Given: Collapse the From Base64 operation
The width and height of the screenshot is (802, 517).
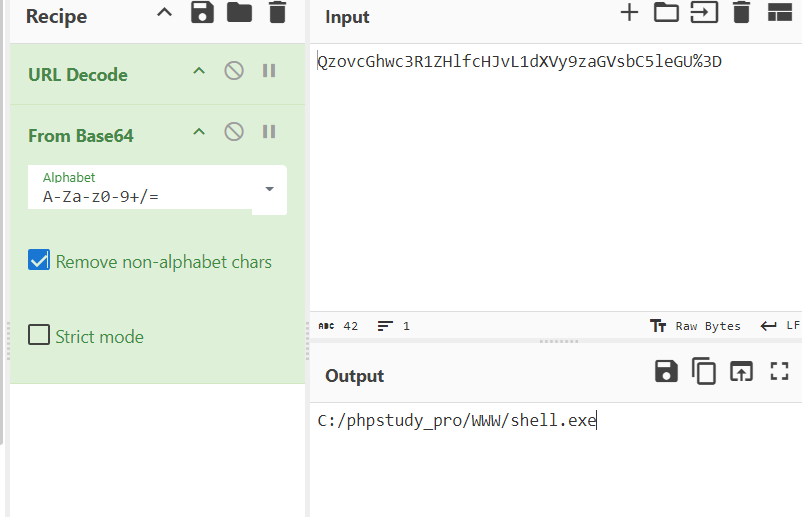Looking at the screenshot, I should tap(199, 132).
